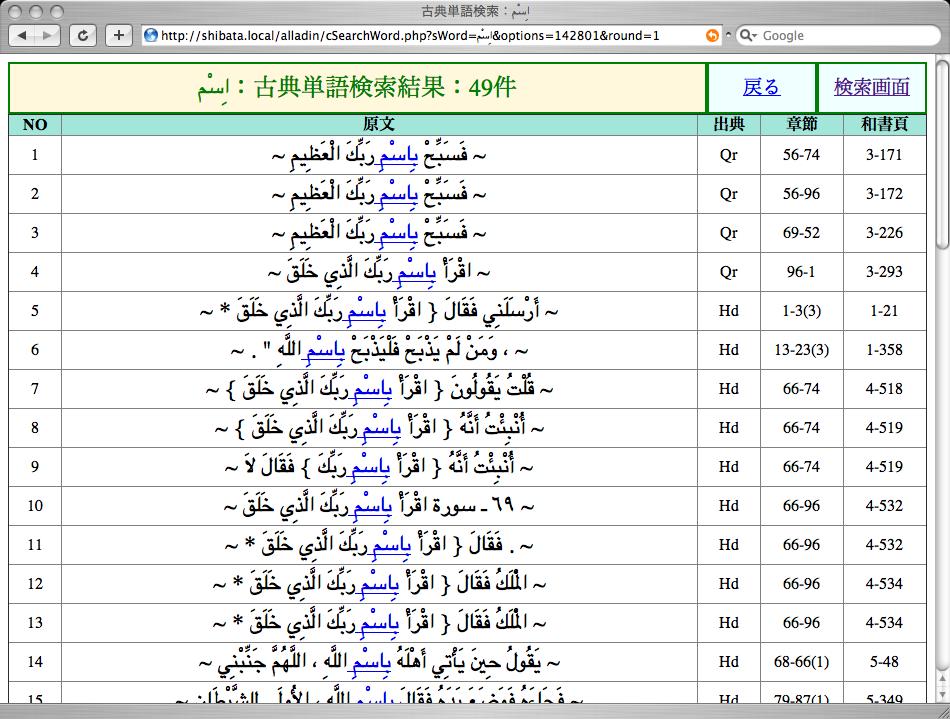
Task: Open the Google search magnifier dropdown
Action: pos(748,36)
